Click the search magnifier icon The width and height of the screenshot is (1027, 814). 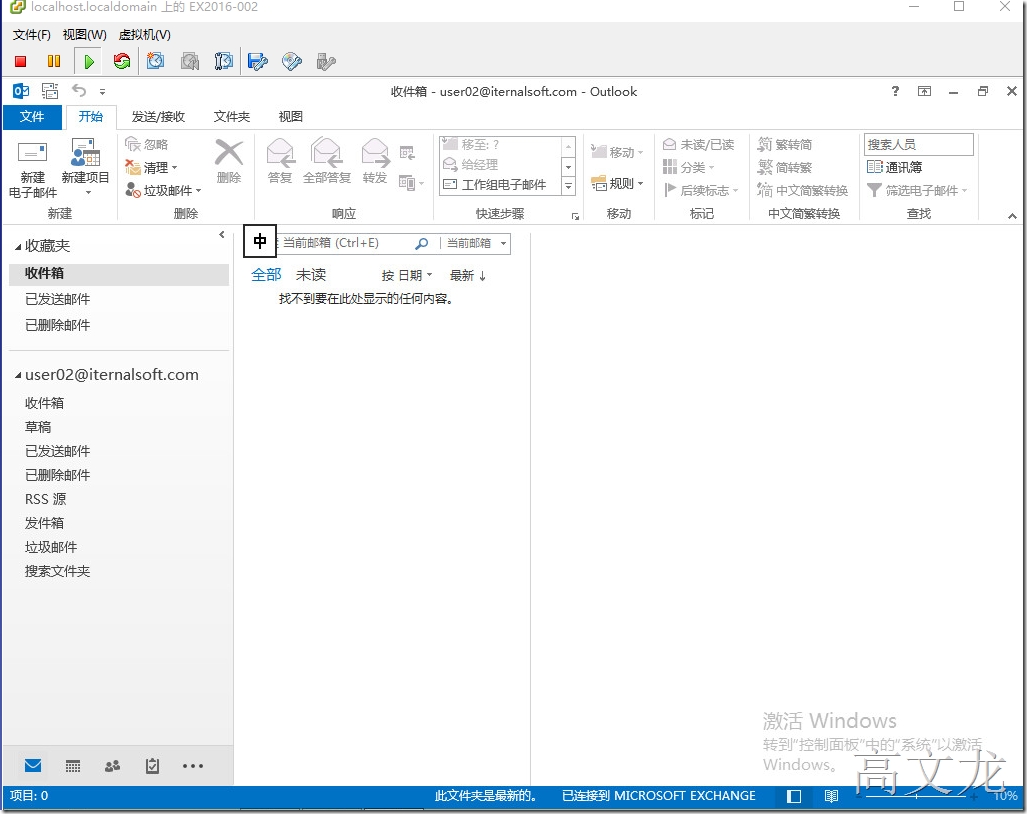(x=422, y=243)
